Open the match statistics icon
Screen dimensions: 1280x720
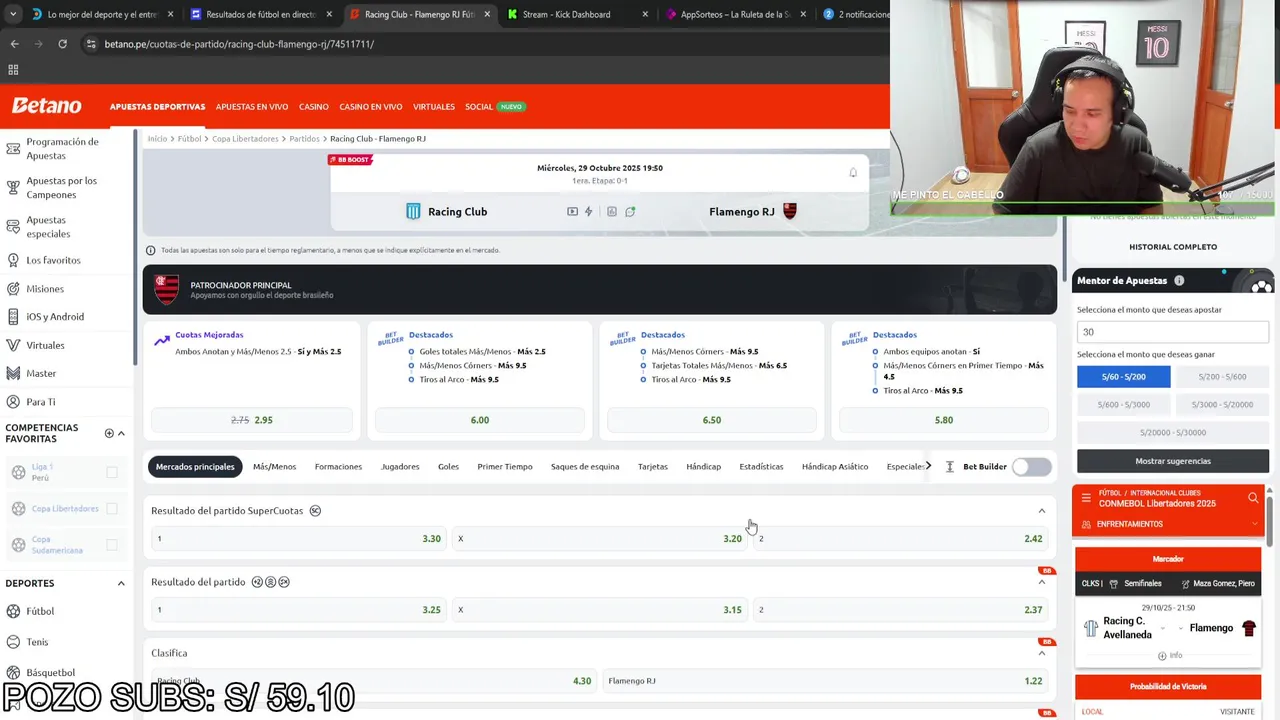click(612, 212)
